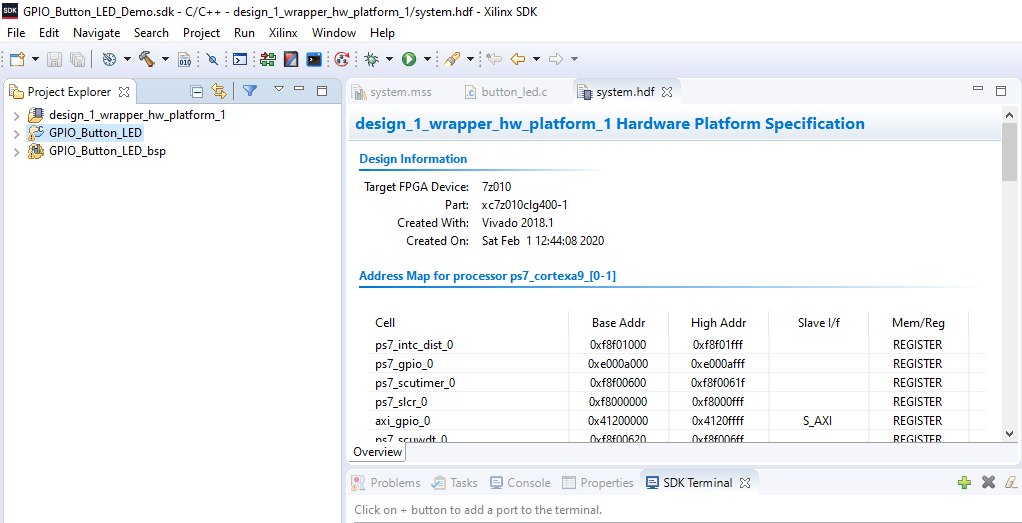Expand the GPIO_Button_LED project node
This screenshot has height=523, width=1022.
click(x=16, y=134)
